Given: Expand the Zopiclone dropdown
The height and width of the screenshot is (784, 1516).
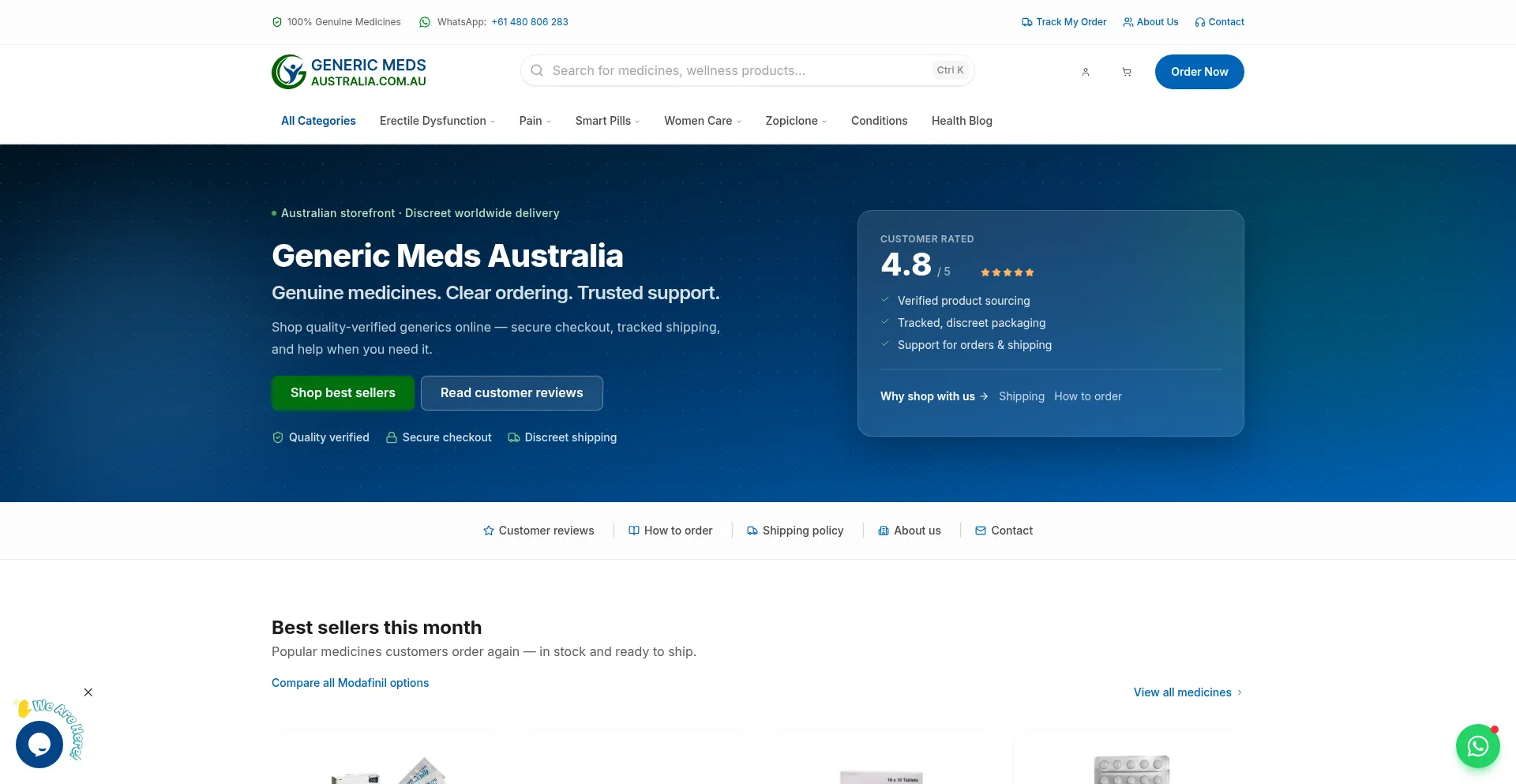Looking at the screenshot, I should 796,121.
